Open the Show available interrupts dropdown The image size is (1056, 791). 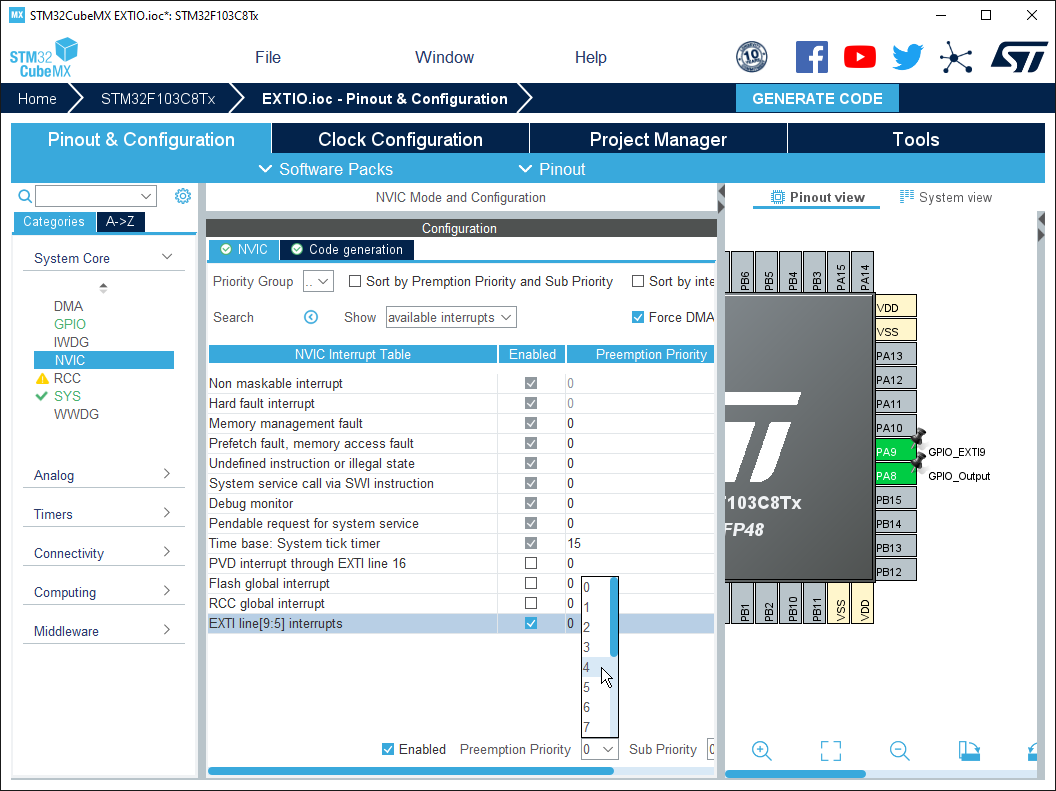tap(451, 317)
